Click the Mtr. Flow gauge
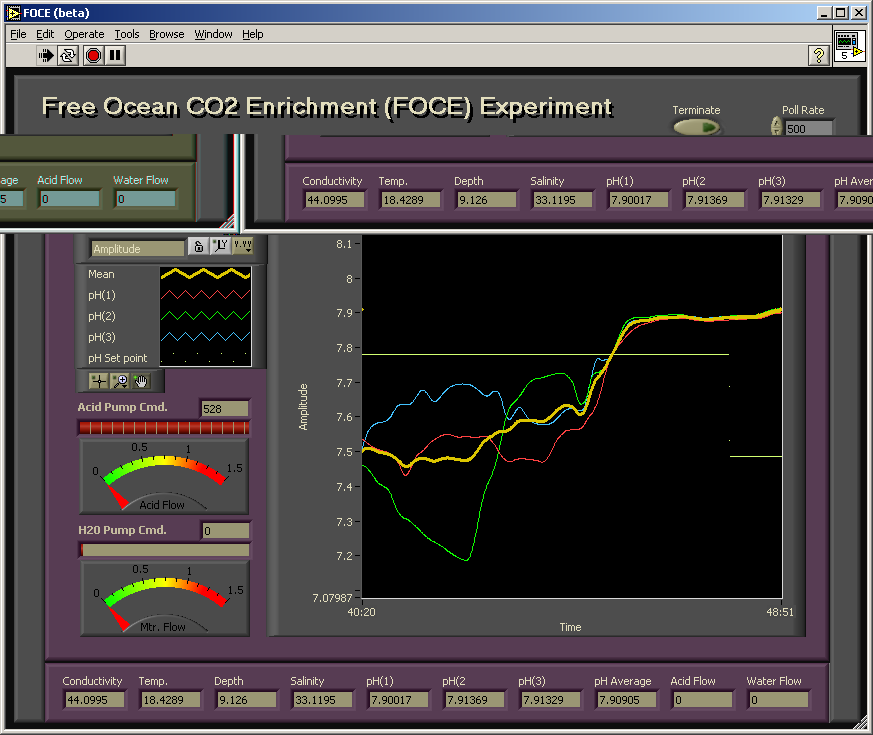Image resolution: width=873 pixels, height=735 pixels. pyautogui.click(x=165, y=599)
